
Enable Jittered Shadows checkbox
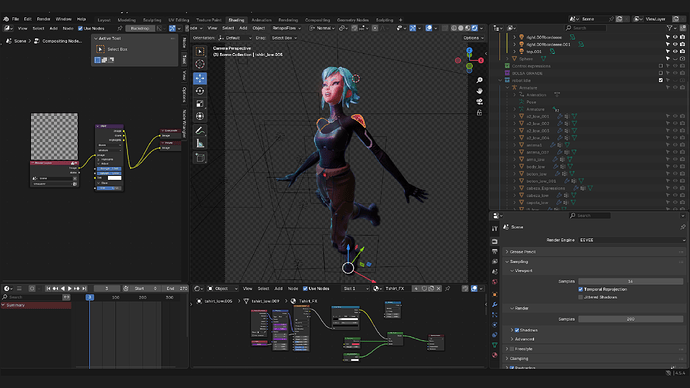[580, 297]
